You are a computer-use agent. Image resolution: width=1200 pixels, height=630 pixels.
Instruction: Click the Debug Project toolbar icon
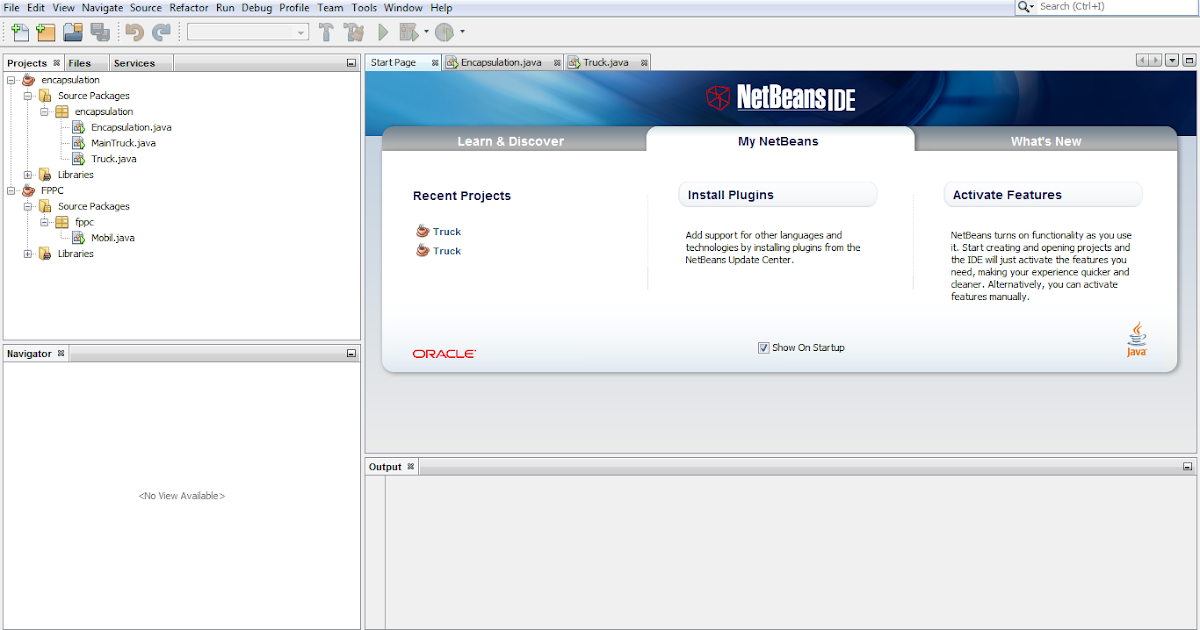coord(409,32)
